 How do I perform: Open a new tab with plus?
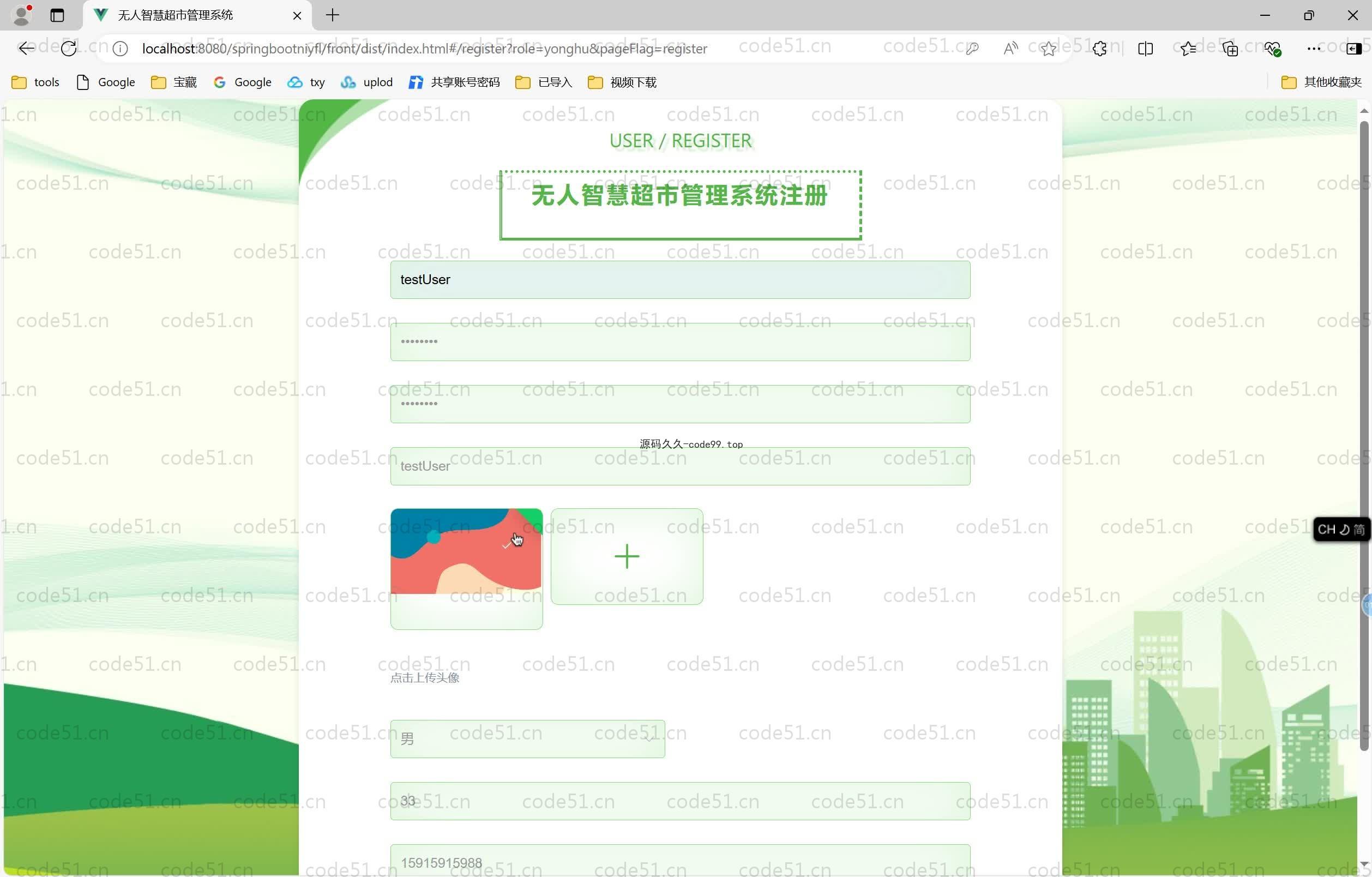(333, 15)
